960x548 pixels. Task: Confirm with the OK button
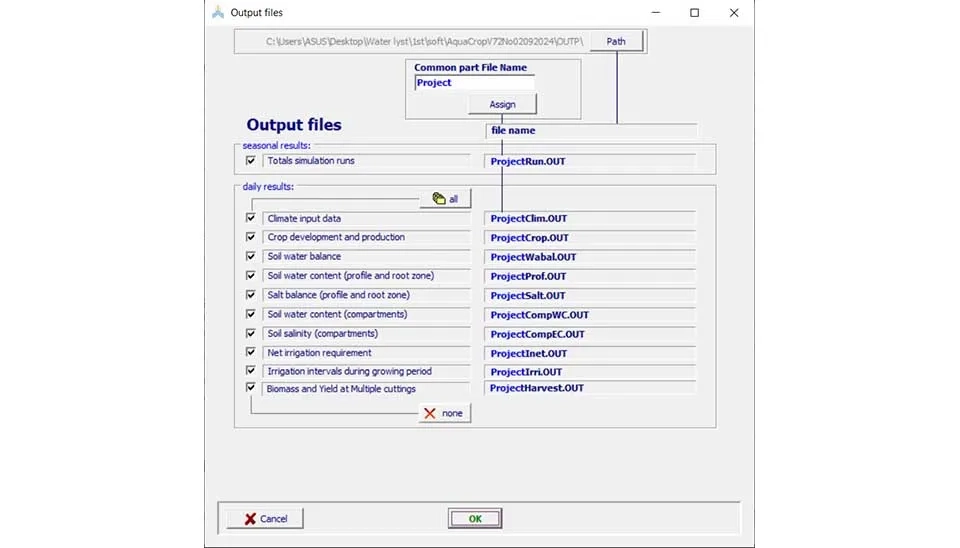point(475,519)
